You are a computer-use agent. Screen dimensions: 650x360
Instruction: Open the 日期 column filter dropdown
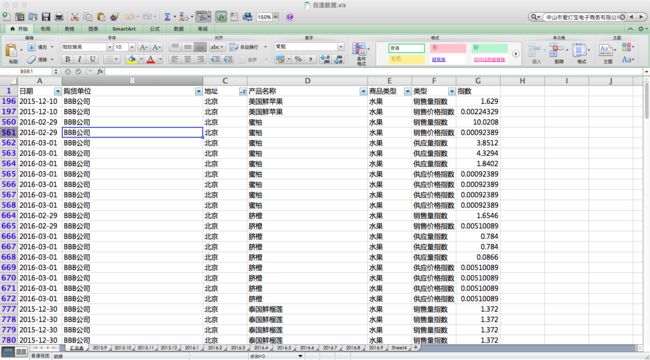click(x=58, y=91)
